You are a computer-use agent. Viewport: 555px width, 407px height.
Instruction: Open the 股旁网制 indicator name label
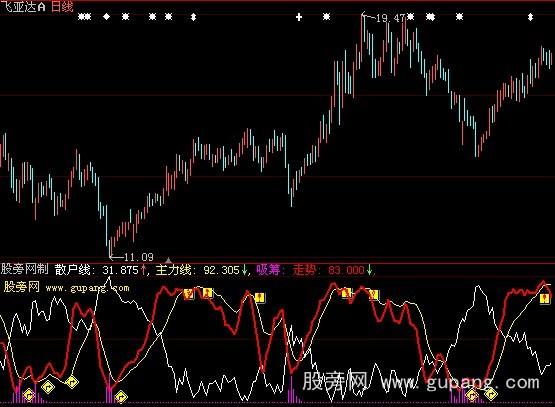(x=24, y=269)
